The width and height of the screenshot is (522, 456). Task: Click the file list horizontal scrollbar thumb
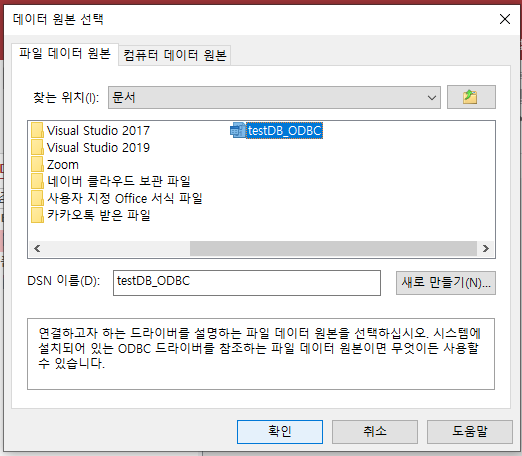coord(333,248)
